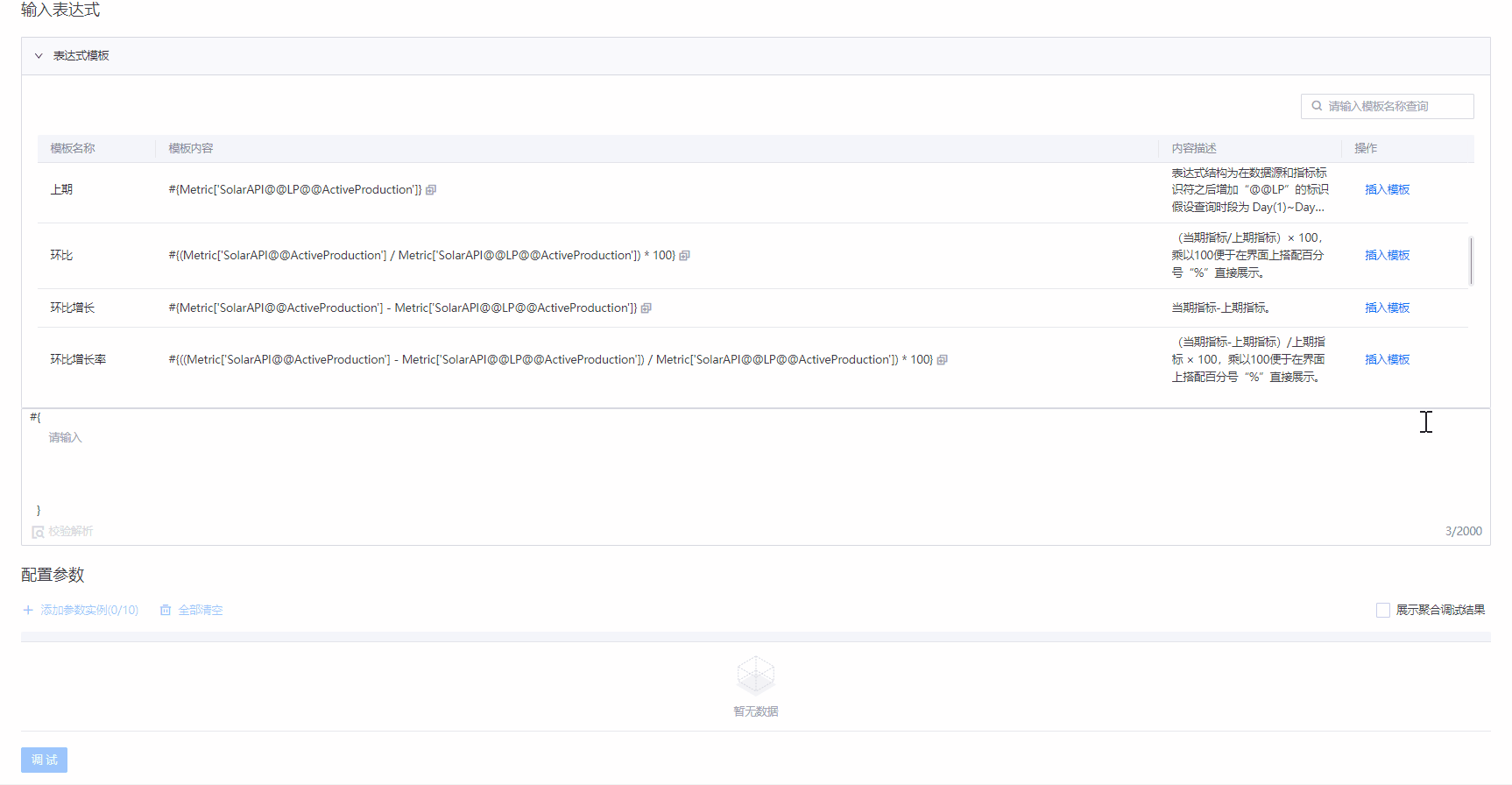Click the trash icon for 全部清空

[x=166, y=610]
